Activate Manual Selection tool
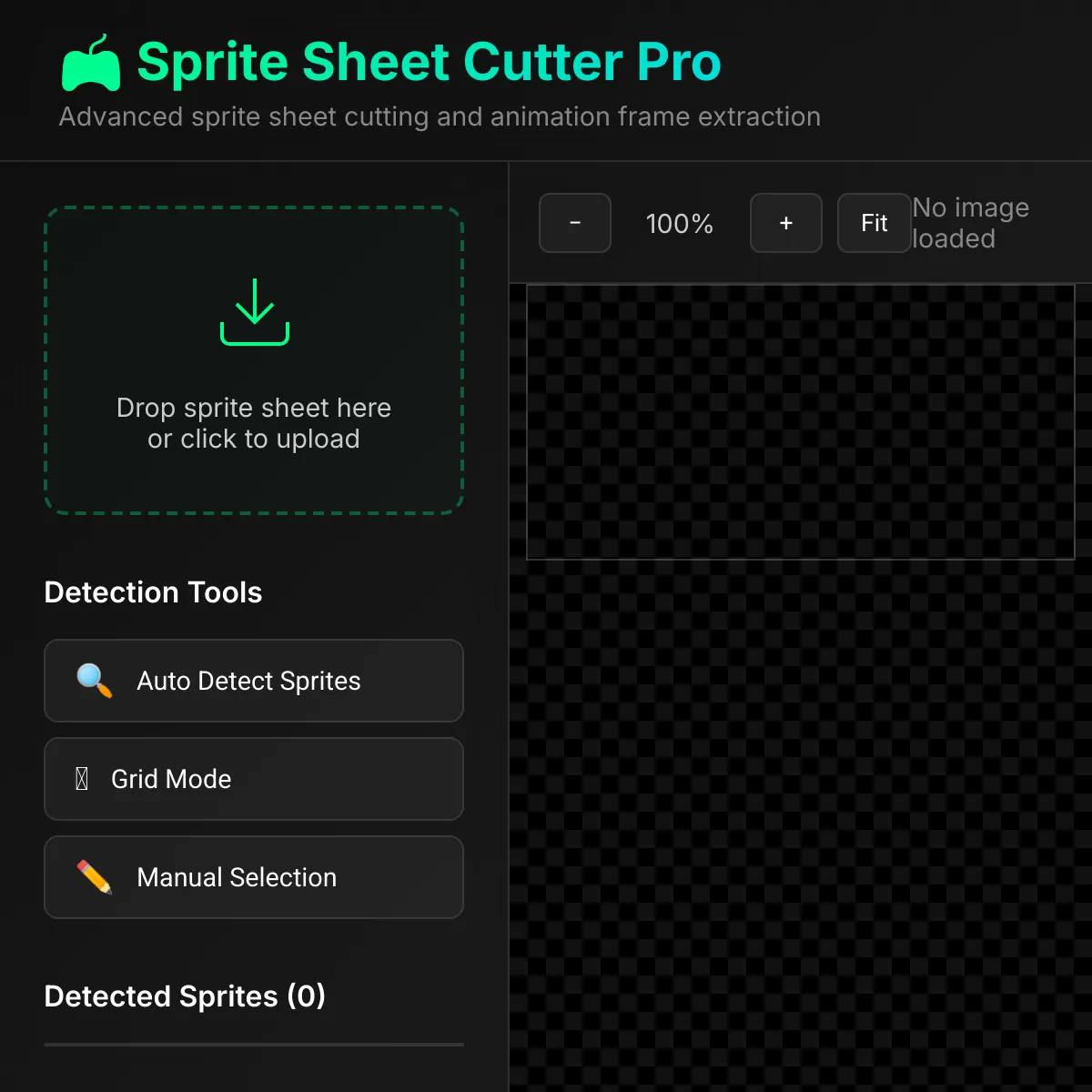 [x=254, y=877]
